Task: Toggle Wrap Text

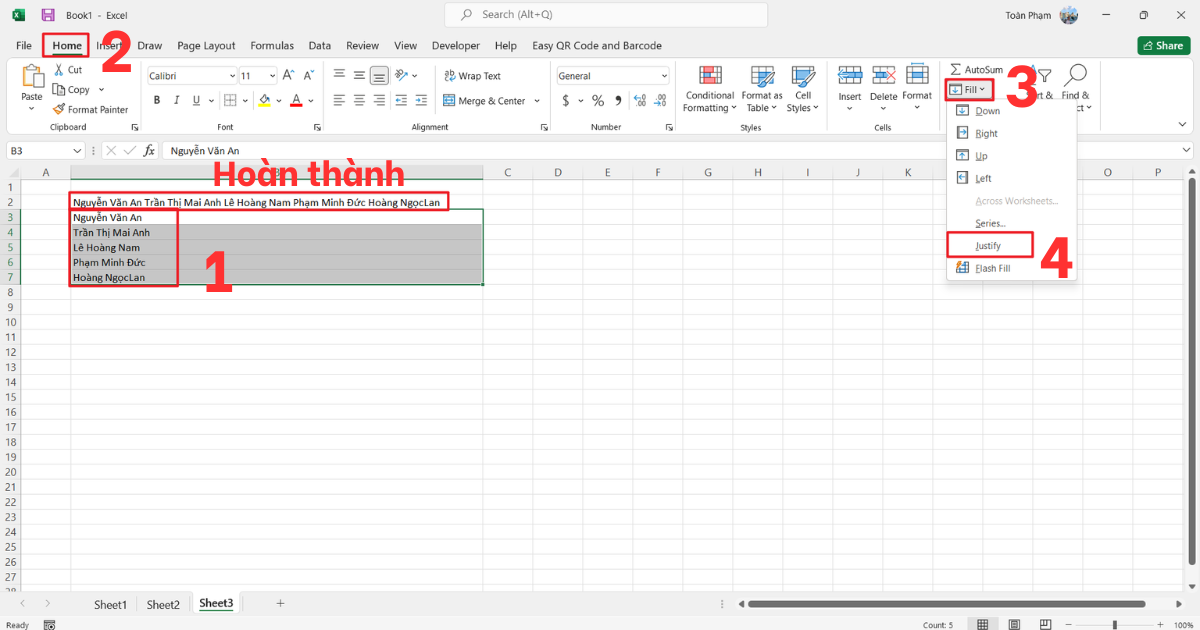Action: point(472,76)
